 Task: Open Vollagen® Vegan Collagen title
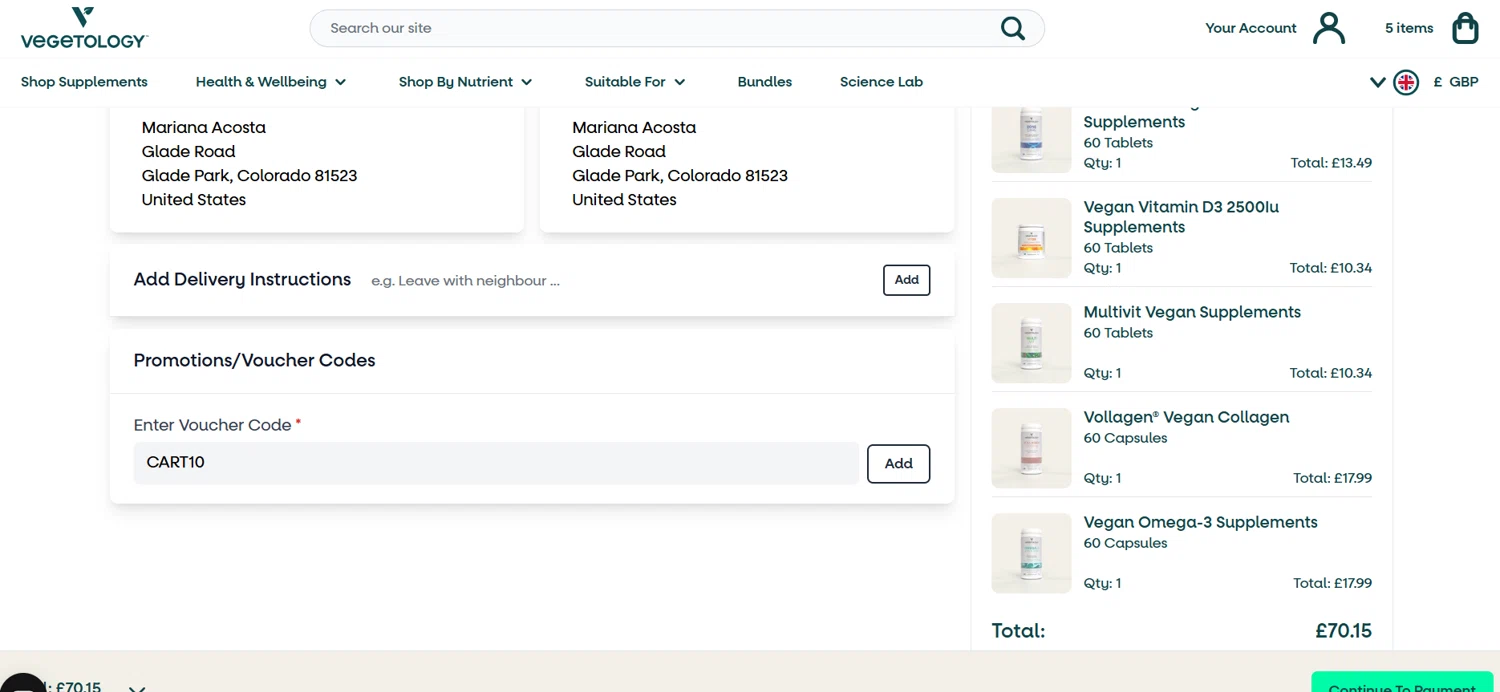[1186, 417]
